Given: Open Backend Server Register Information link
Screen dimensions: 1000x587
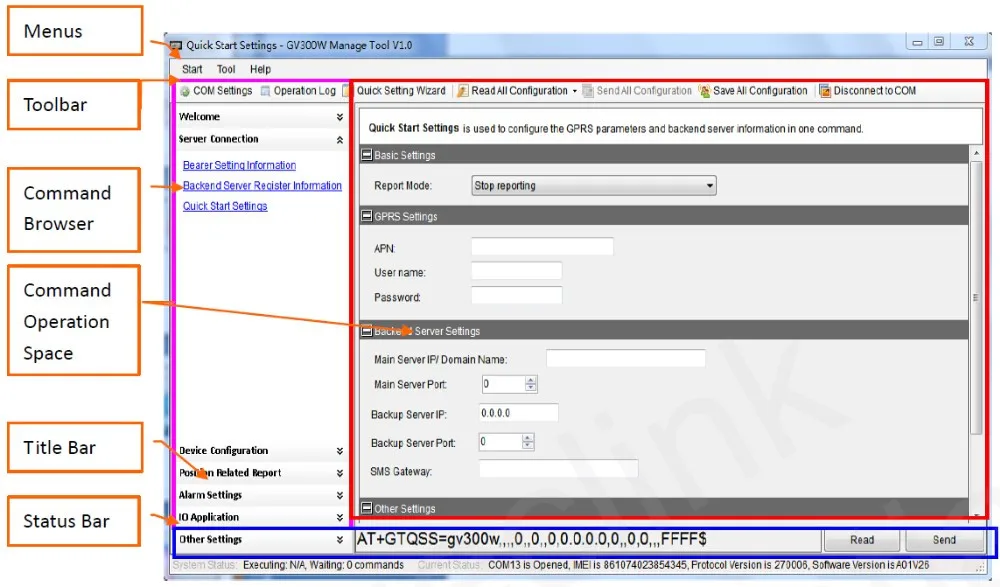Looking at the screenshot, I should coord(262,186).
